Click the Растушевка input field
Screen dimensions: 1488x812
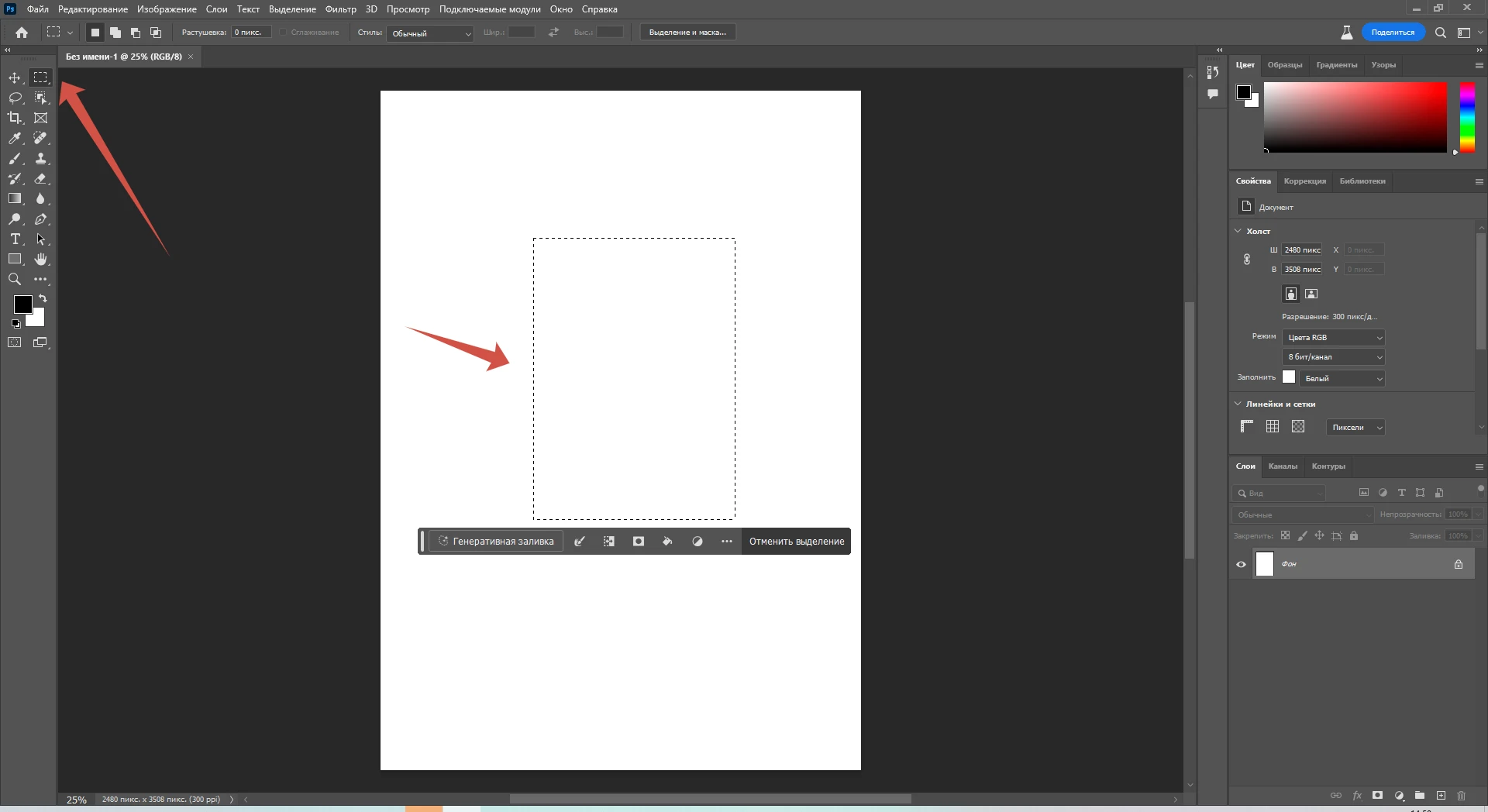click(251, 33)
